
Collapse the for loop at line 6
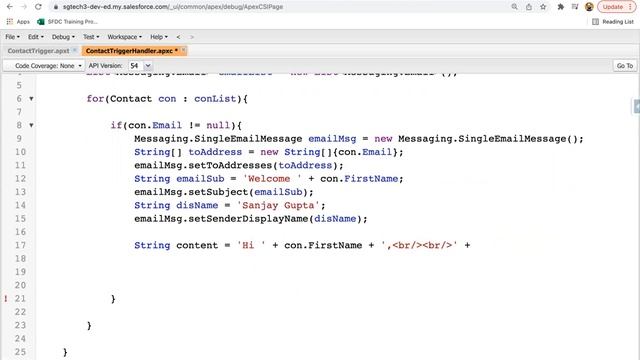click(31, 99)
